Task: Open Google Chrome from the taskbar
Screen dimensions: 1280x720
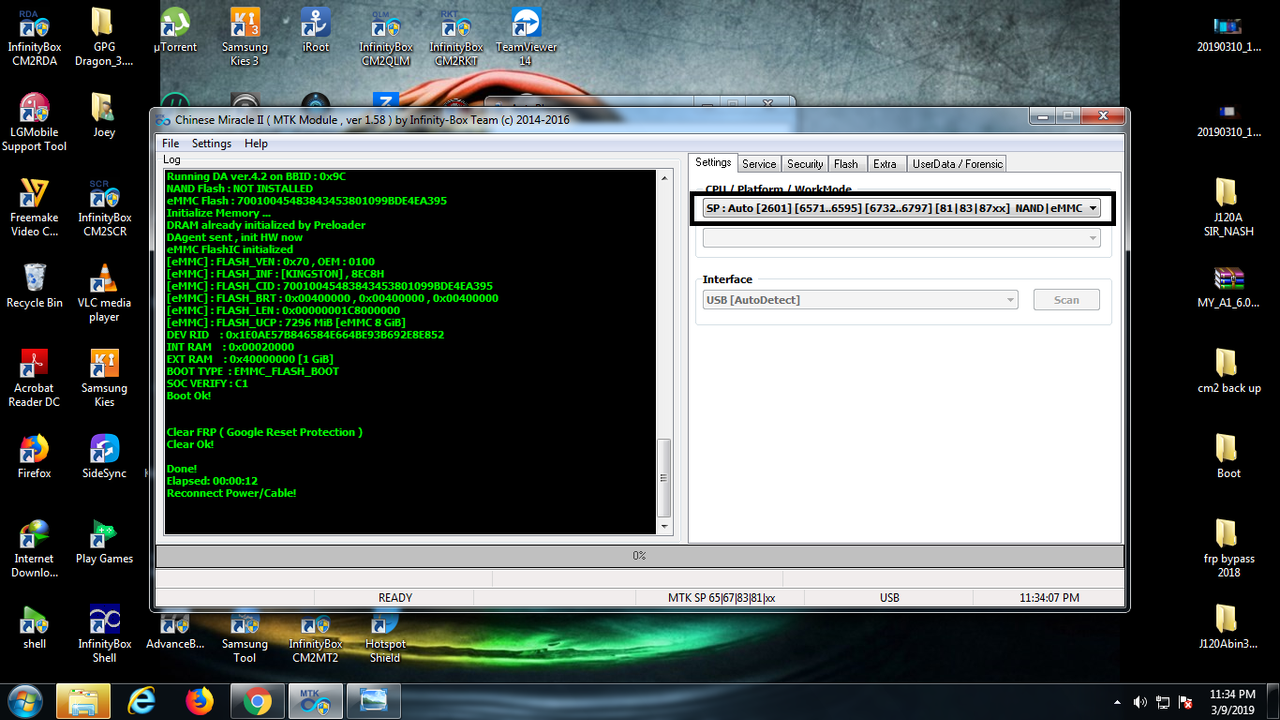Action: (257, 701)
